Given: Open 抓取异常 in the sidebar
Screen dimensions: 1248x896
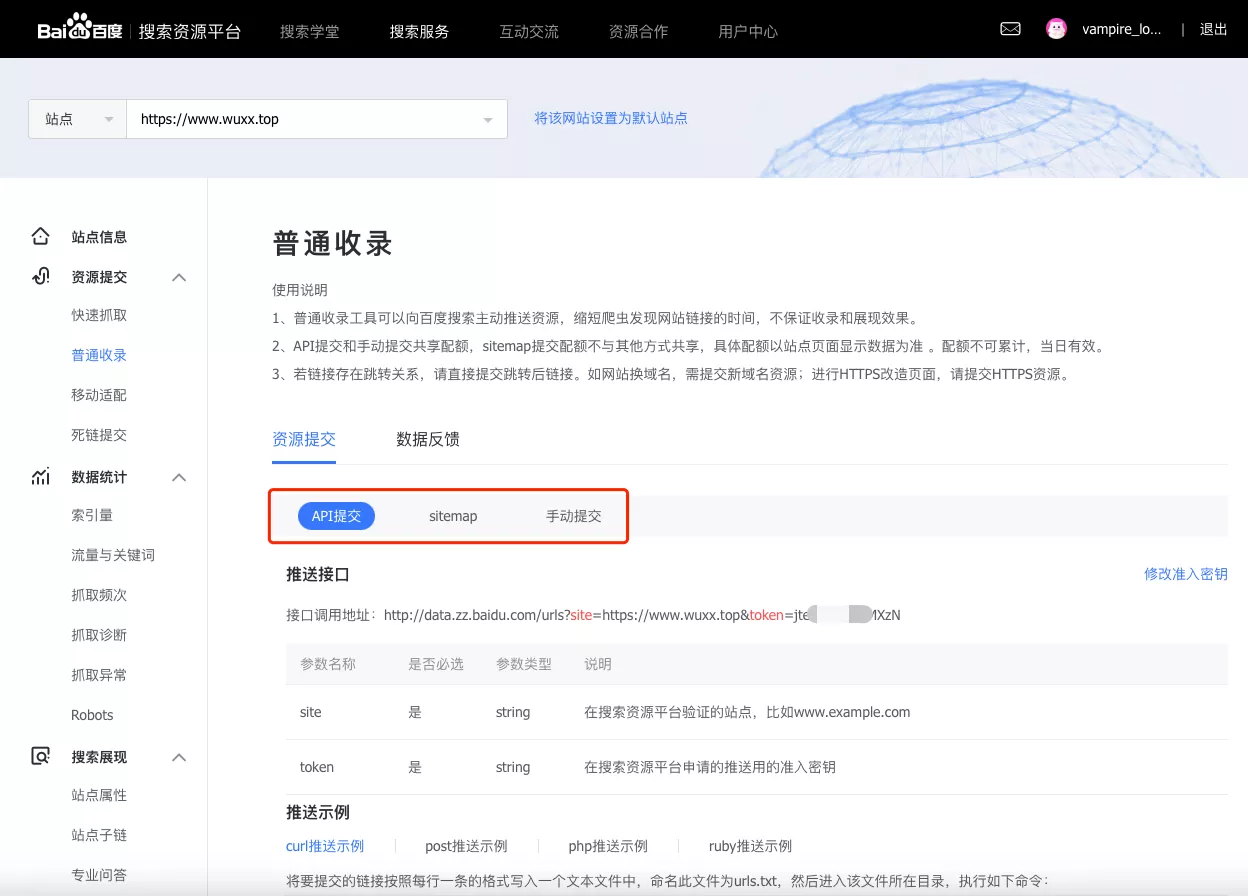Looking at the screenshot, I should 99,675.
